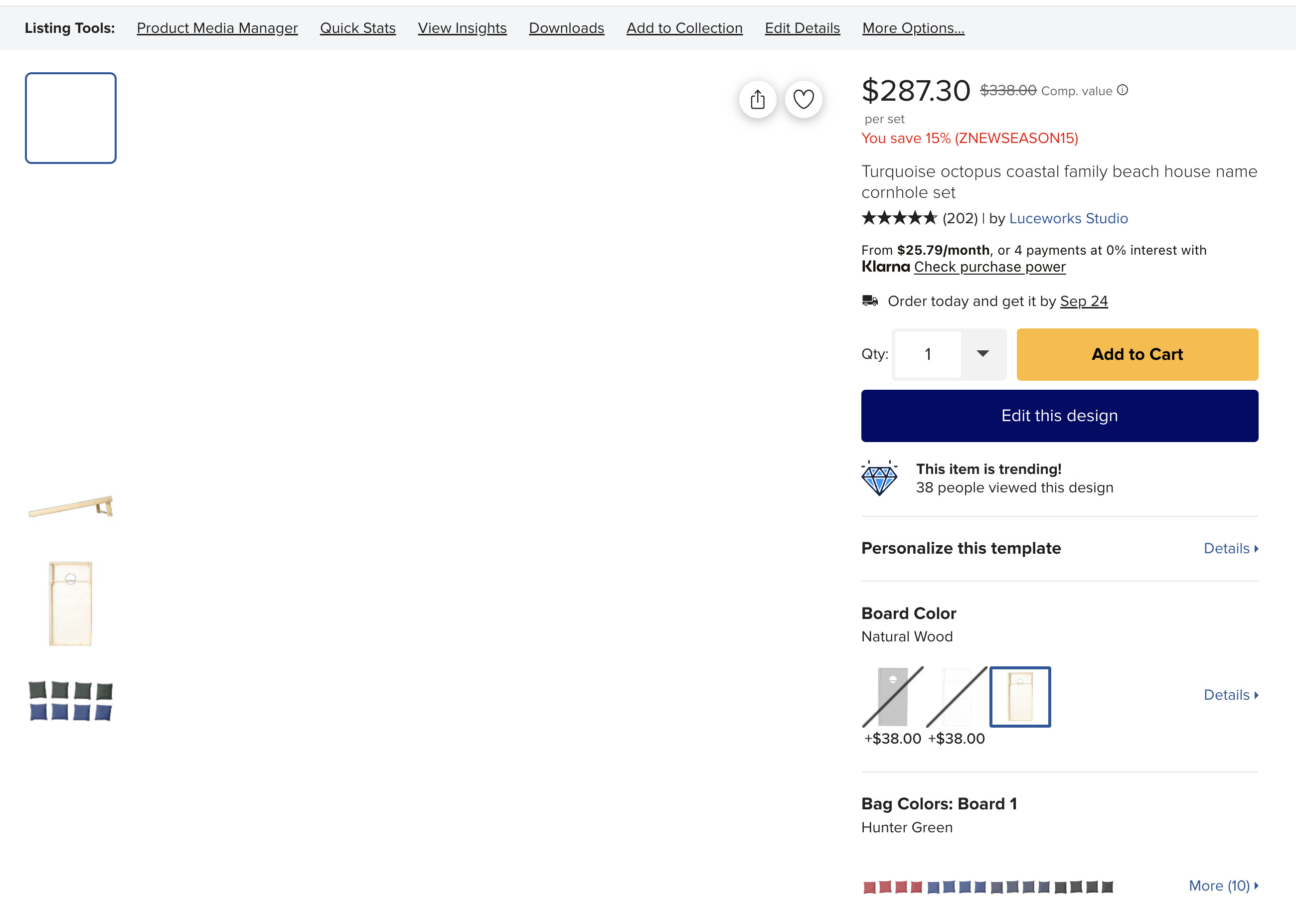Choose the Natural Wood board option

tap(1020, 696)
